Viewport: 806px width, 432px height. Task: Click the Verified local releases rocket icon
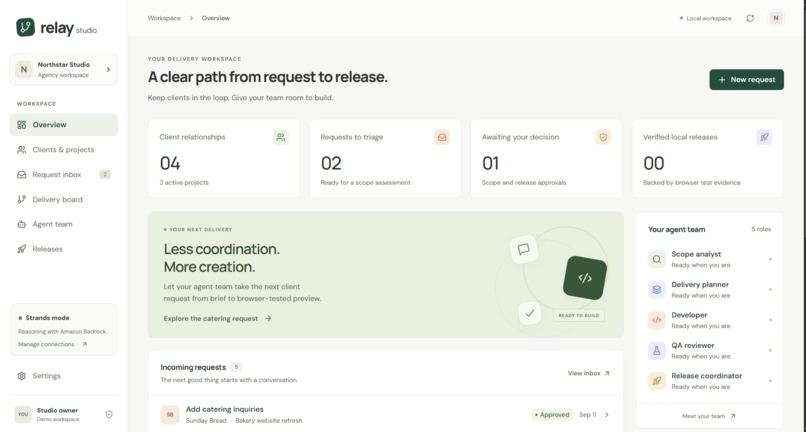coord(764,137)
